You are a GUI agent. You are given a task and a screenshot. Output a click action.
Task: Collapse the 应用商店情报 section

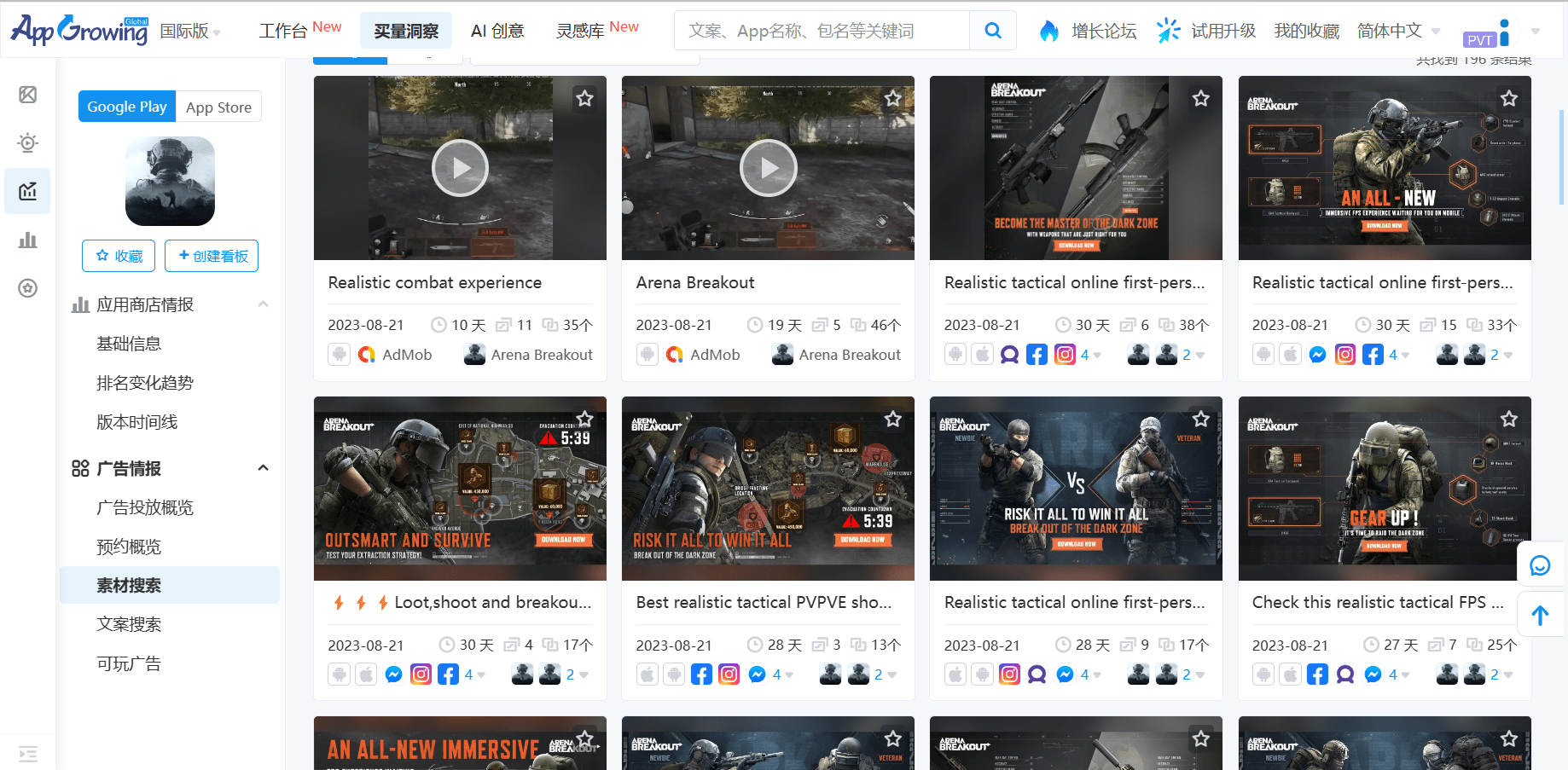(263, 304)
